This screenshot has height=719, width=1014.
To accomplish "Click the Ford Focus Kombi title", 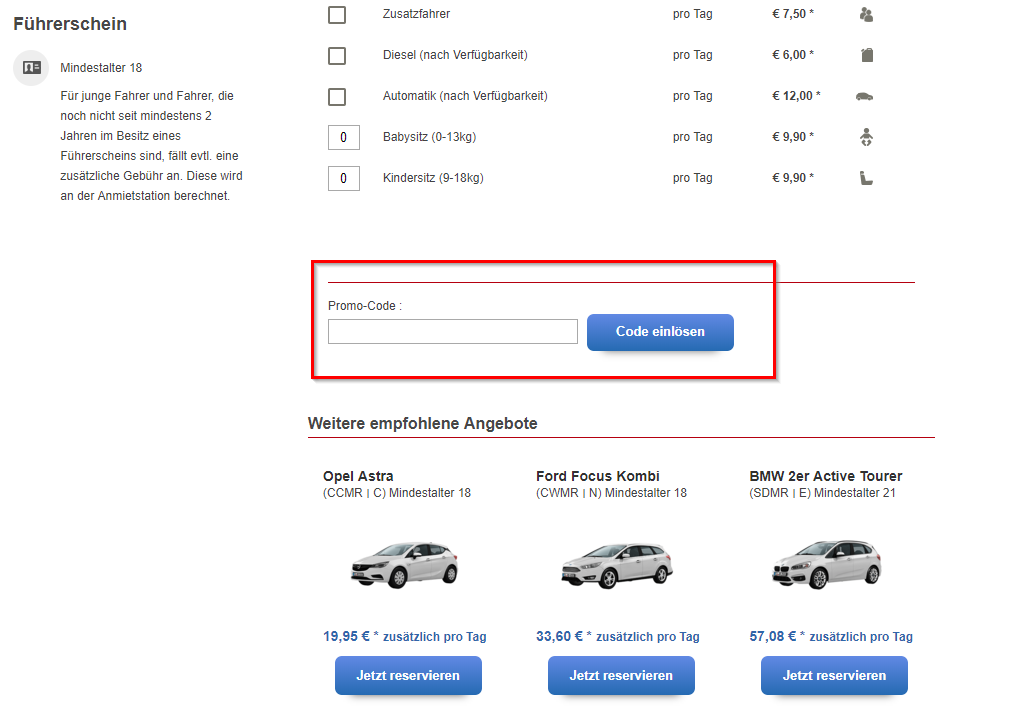I will point(598,476).
